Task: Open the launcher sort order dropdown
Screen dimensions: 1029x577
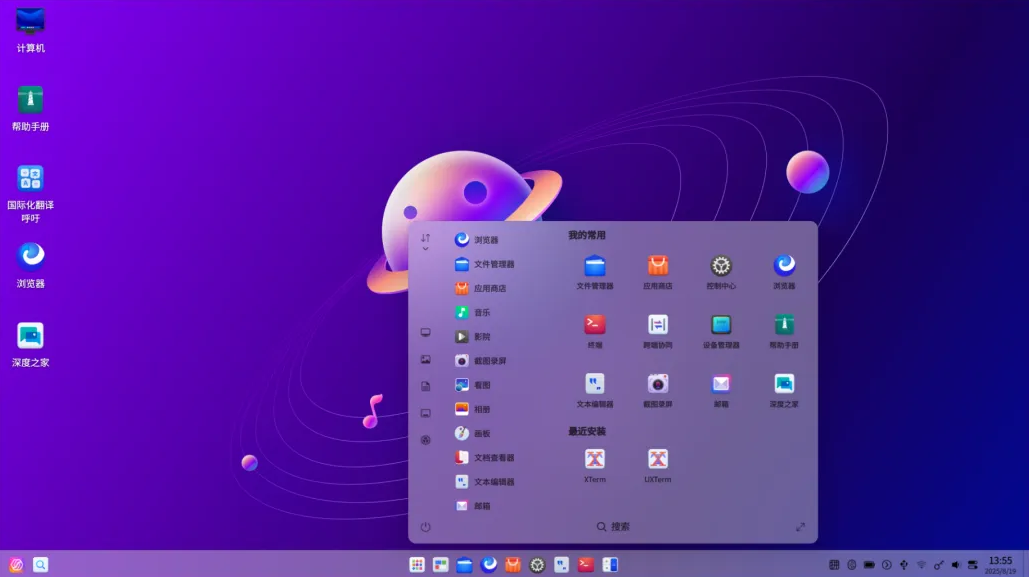Action: [425, 242]
